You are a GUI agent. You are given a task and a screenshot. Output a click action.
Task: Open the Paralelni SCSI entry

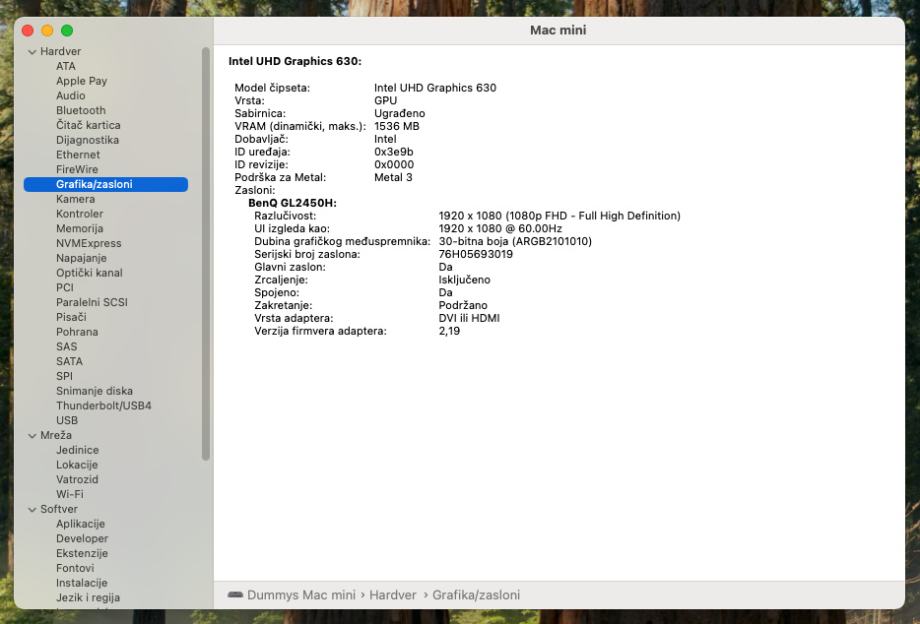tap(92, 302)
